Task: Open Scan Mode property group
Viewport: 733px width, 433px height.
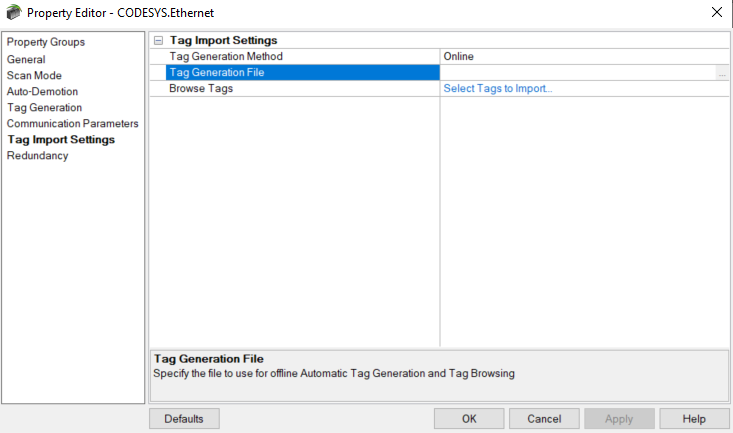Action: pyautogui.click(x=34, y=75)
